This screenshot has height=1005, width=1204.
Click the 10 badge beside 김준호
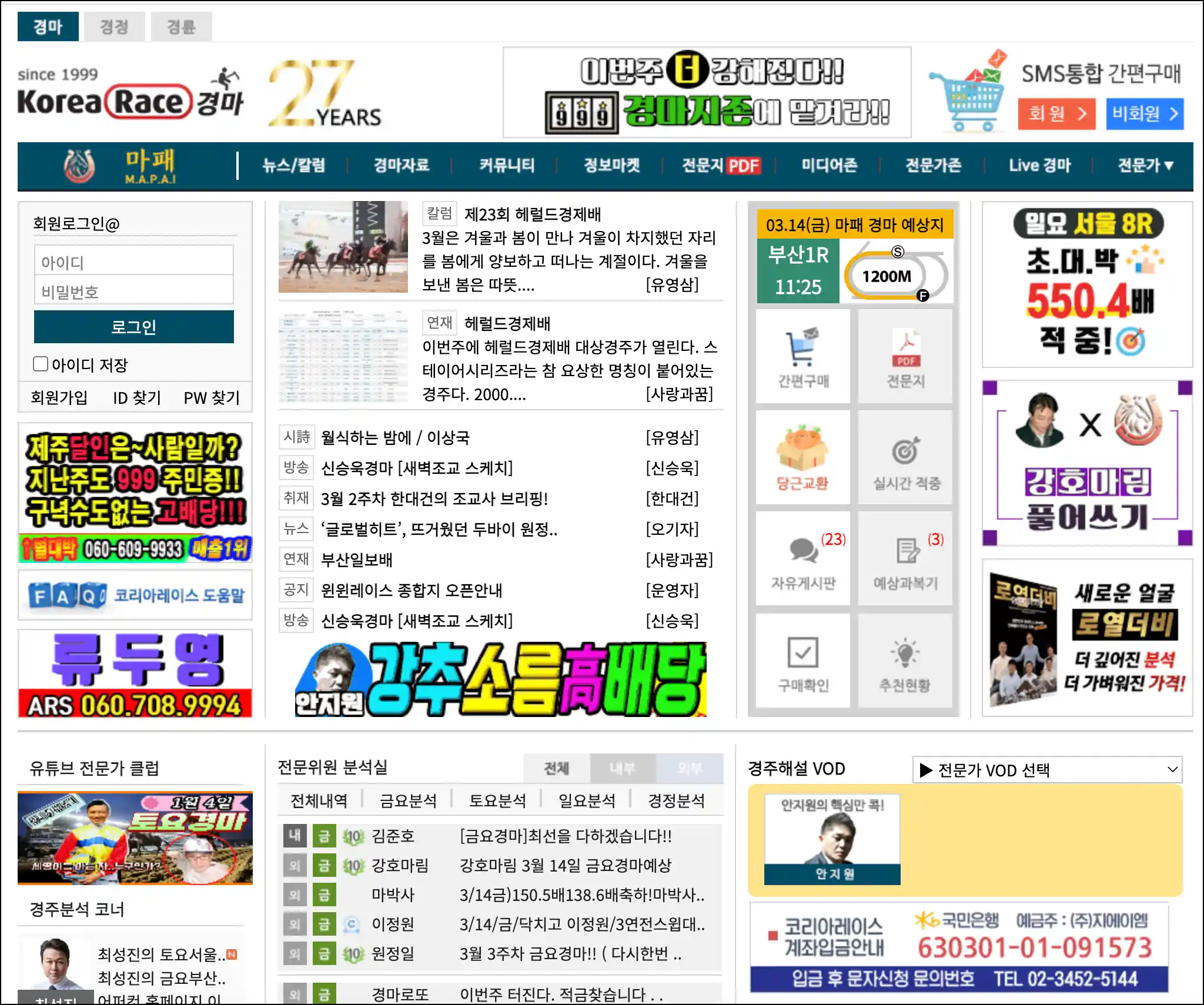pos(354,836)
